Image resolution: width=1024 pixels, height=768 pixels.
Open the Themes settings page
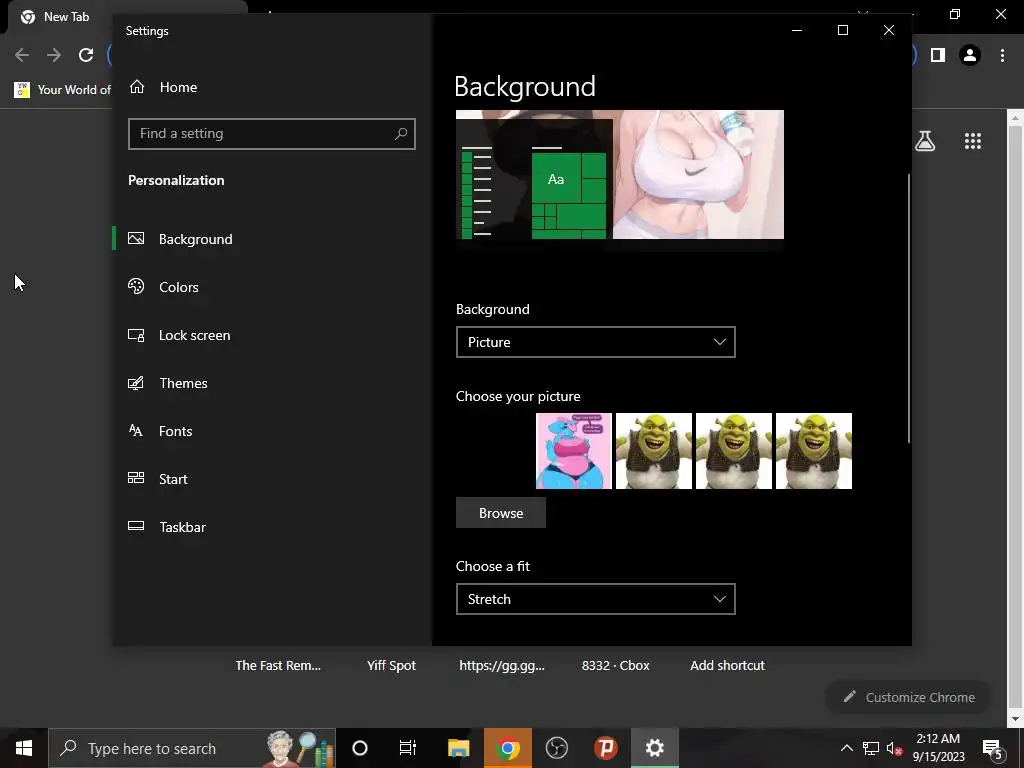[x=272, y=383]
